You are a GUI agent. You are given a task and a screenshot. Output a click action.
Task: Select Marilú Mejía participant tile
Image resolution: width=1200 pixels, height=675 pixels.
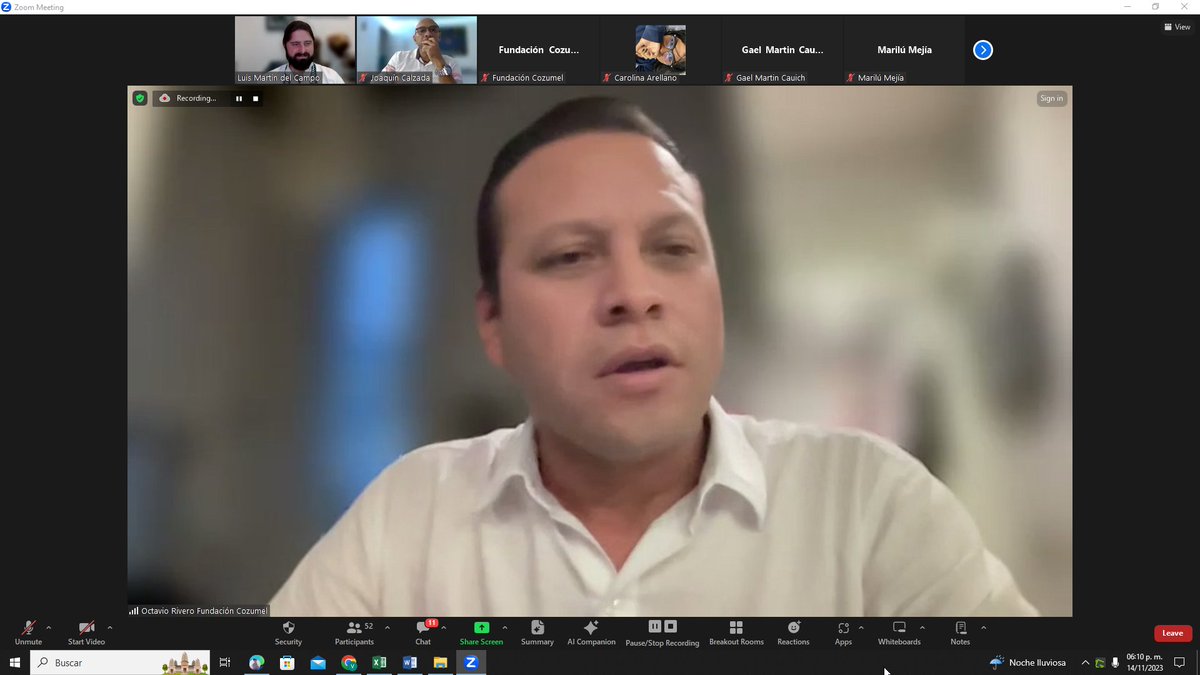click(x=905, y=50)
